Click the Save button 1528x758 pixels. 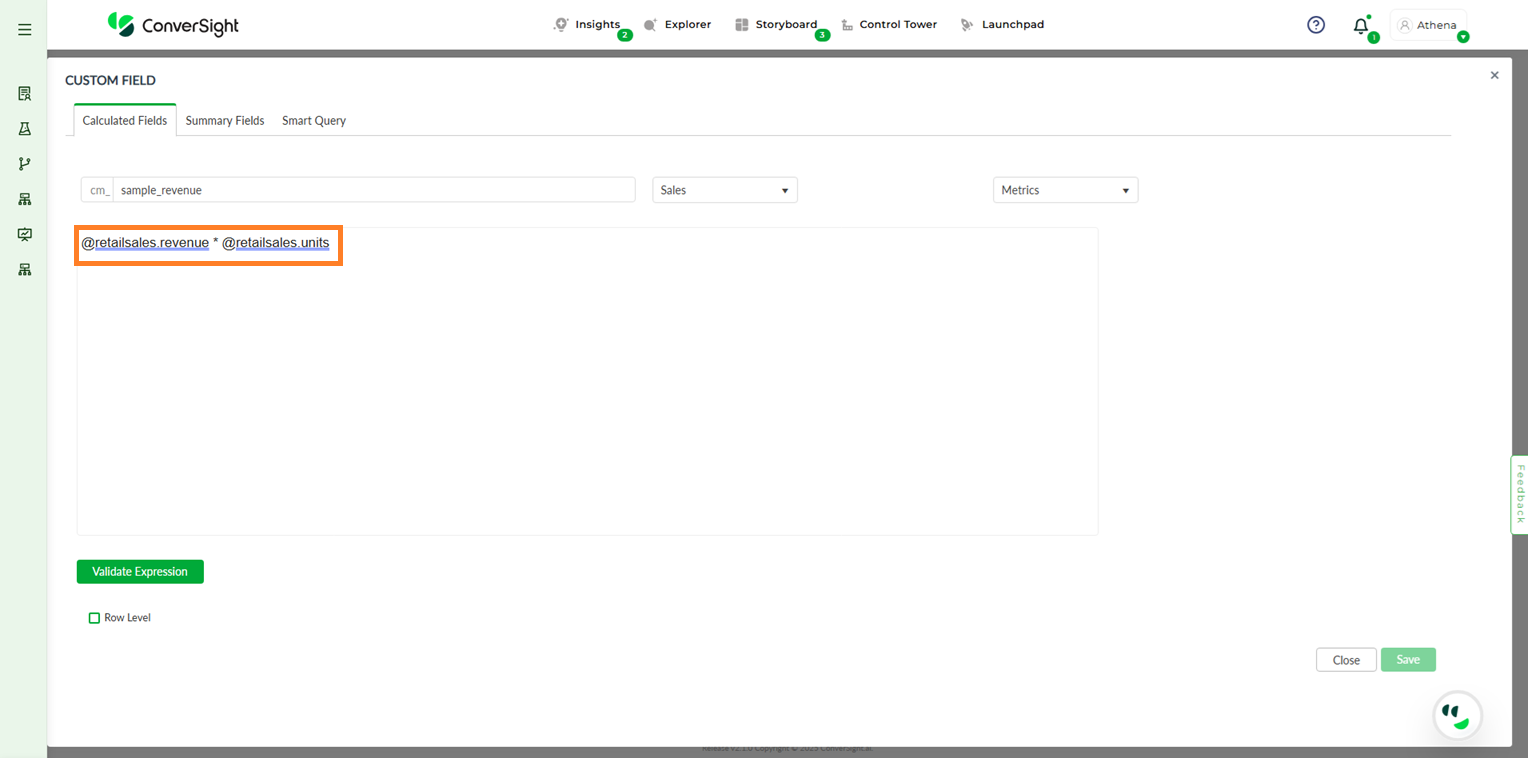(1407, 660)
